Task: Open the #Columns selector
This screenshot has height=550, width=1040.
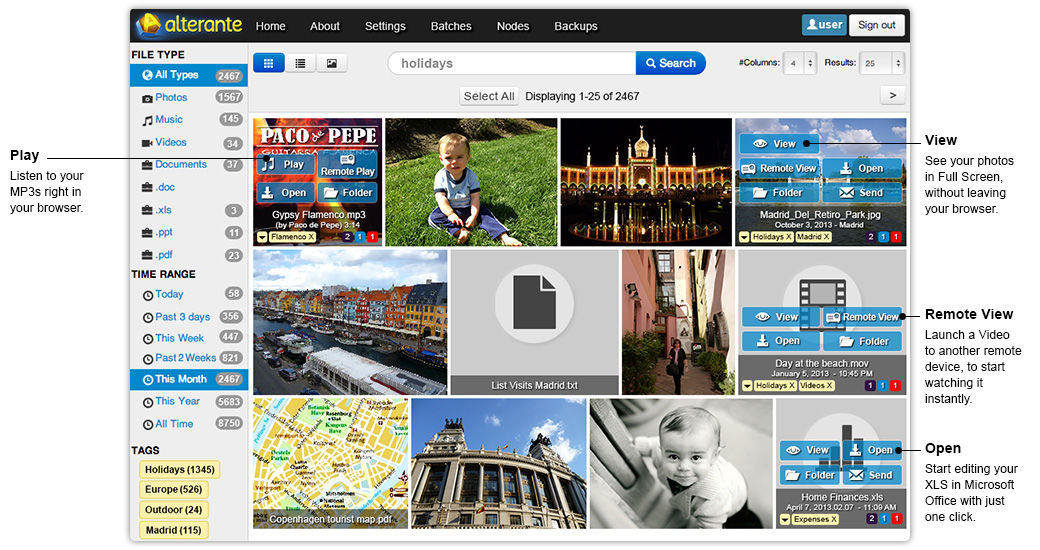Action: [799, 63]
